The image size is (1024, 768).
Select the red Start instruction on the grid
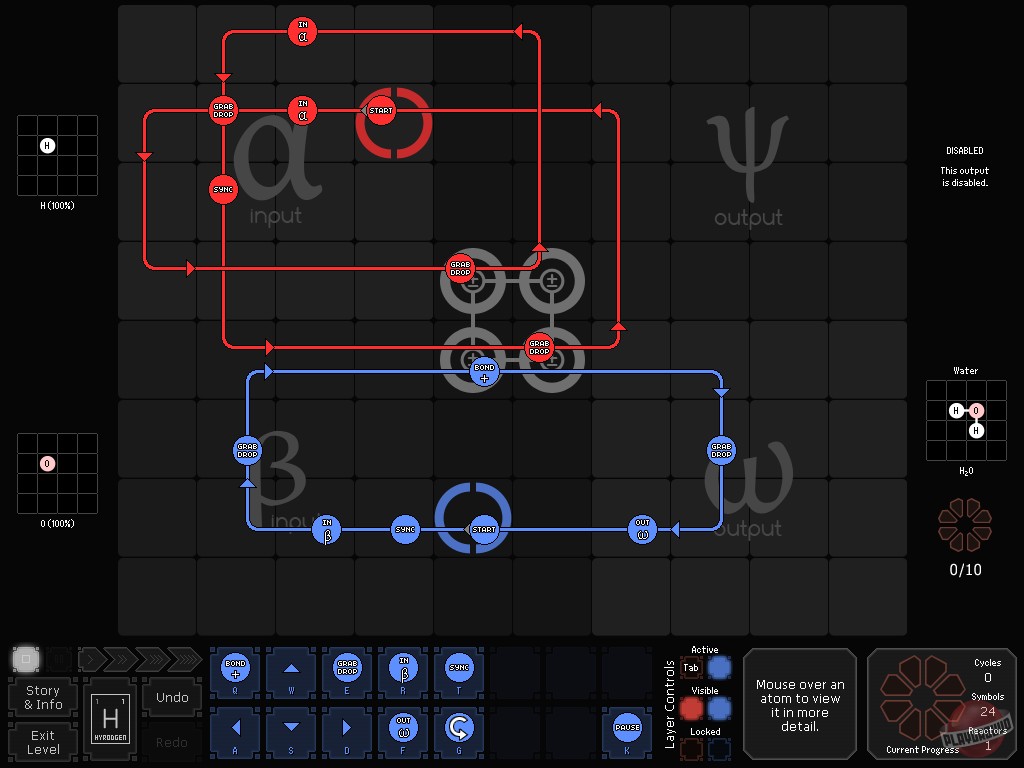coord(380,111)
